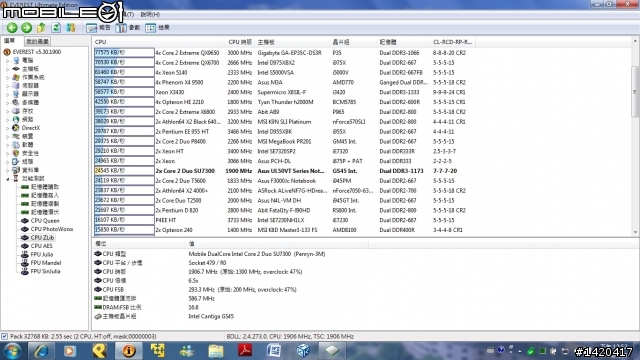Click the 15850 KB/s result bar

tap(124, 229)
